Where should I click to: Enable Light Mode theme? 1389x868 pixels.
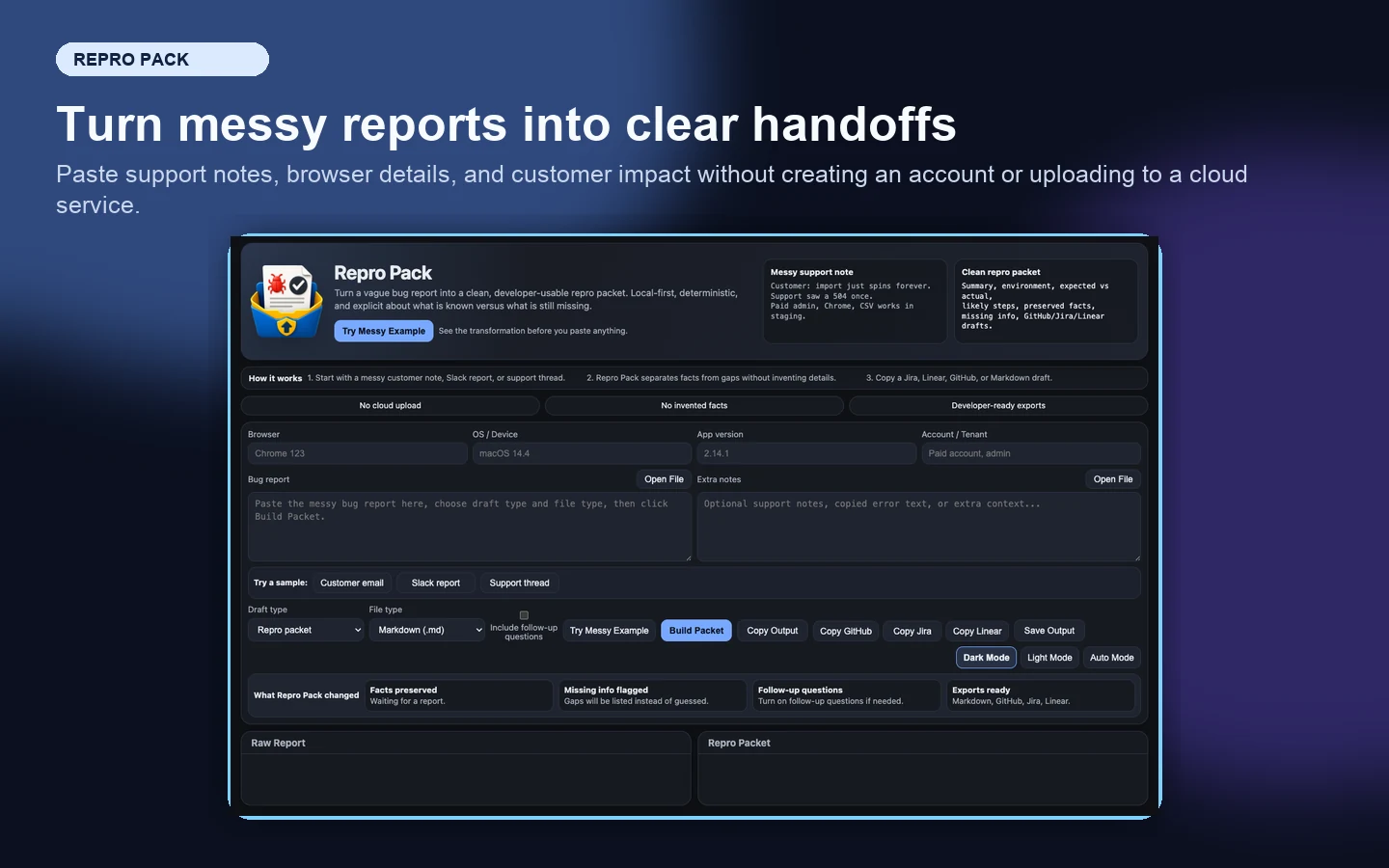[1049, 658]
